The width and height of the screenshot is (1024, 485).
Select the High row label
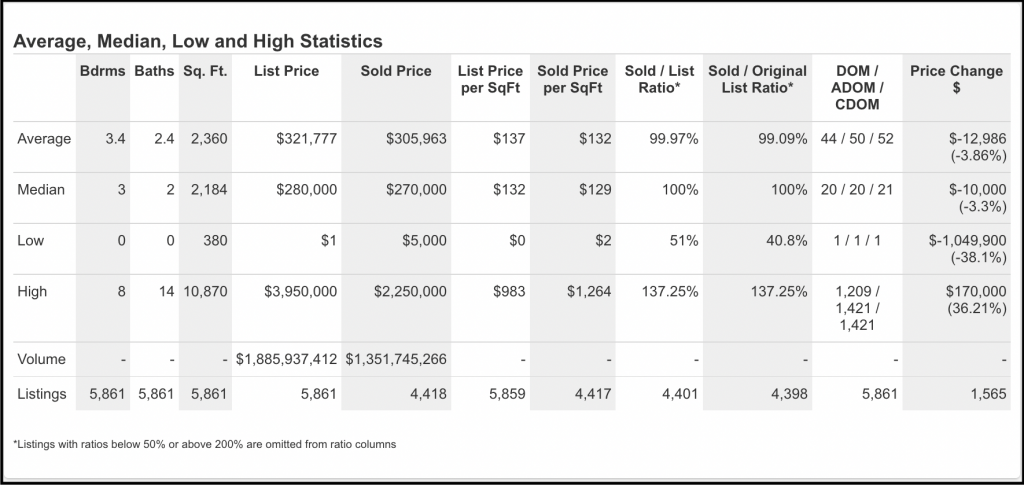[x=33, y=291]
